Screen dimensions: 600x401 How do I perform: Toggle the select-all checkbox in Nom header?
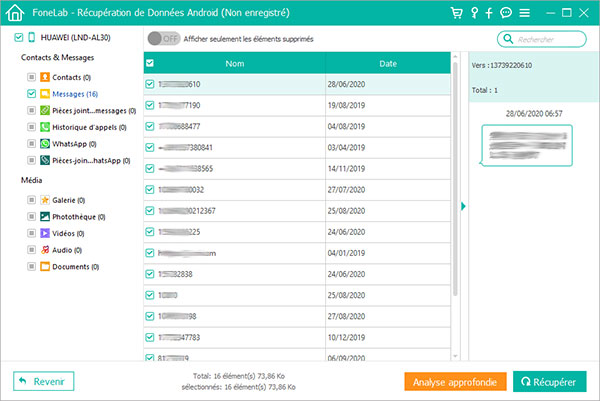pyautogui.click(x=150, y=63)
